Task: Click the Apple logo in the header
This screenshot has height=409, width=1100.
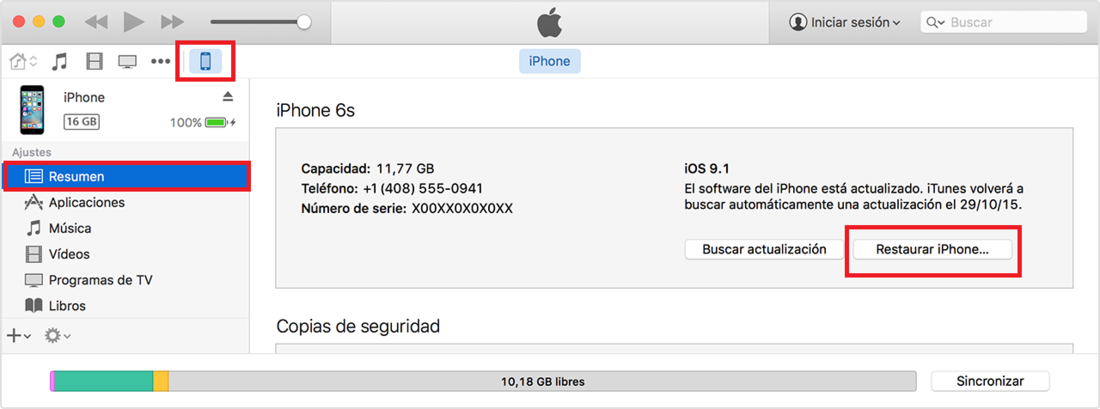Action: 550,22
